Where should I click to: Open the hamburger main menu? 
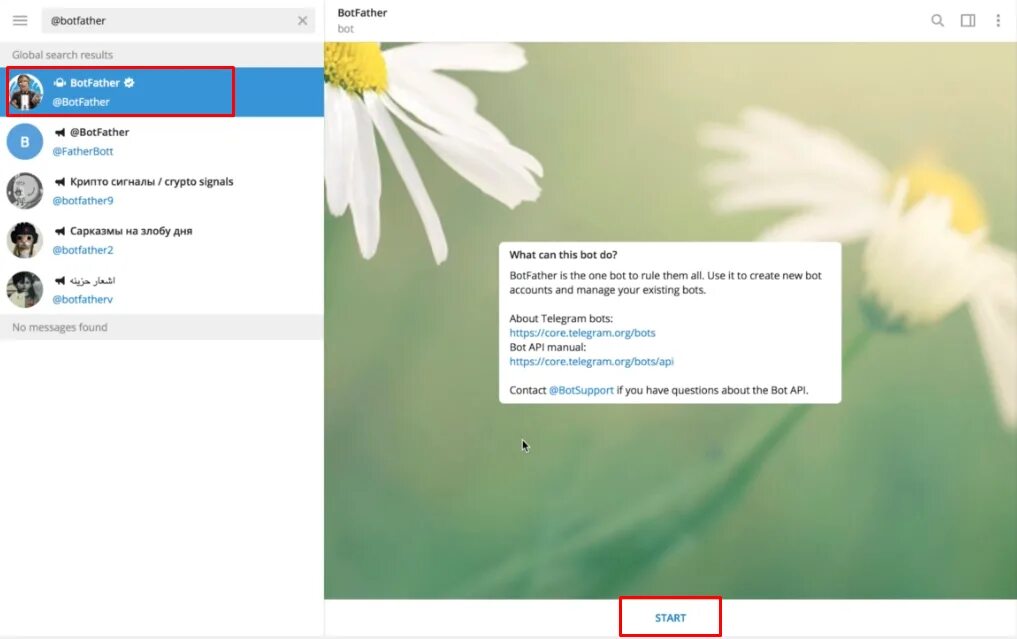point(20,20)
